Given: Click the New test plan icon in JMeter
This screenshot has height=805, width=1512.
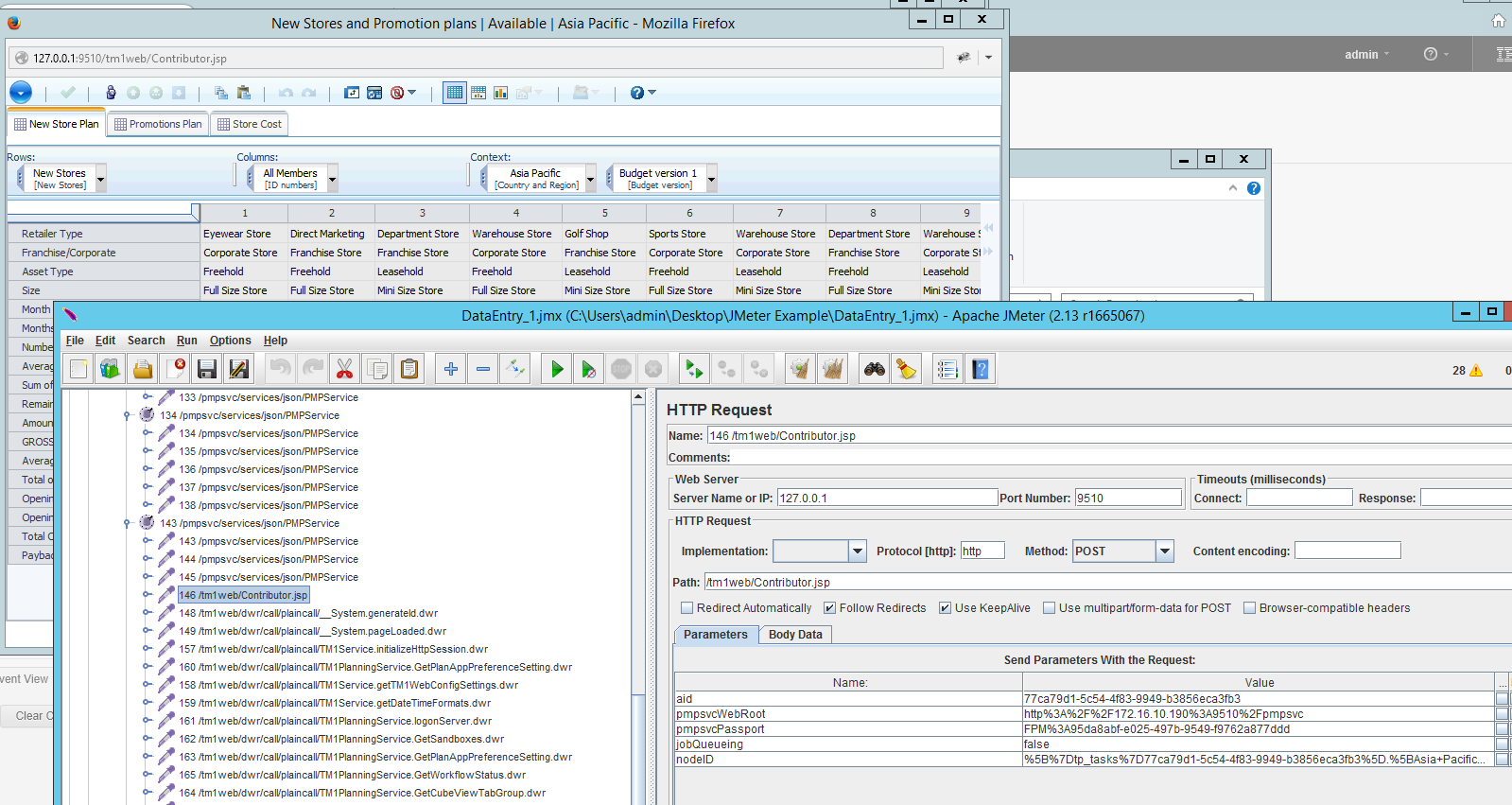Looking at the screenshot, I should coord(78,369).
